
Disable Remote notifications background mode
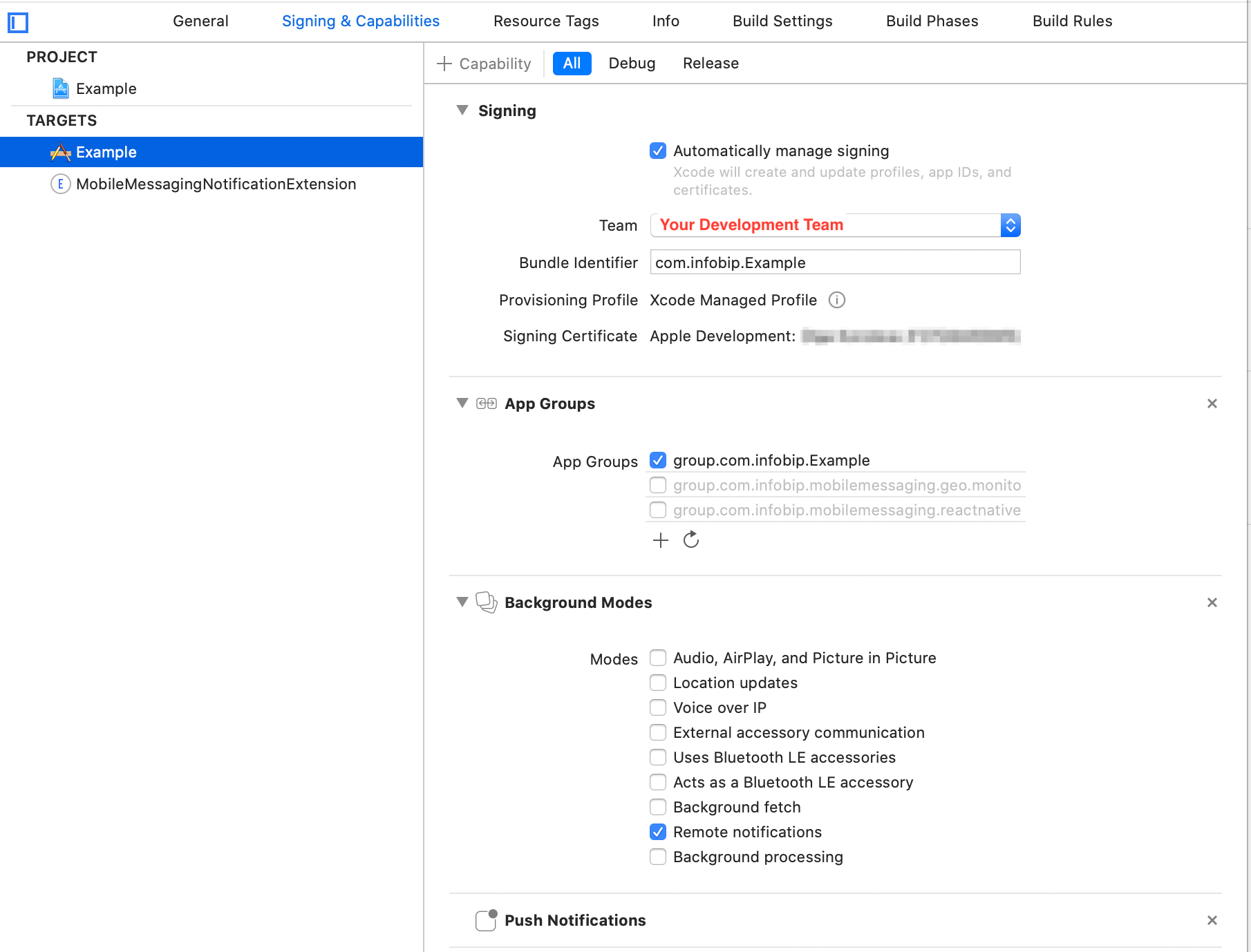point(657,832)
